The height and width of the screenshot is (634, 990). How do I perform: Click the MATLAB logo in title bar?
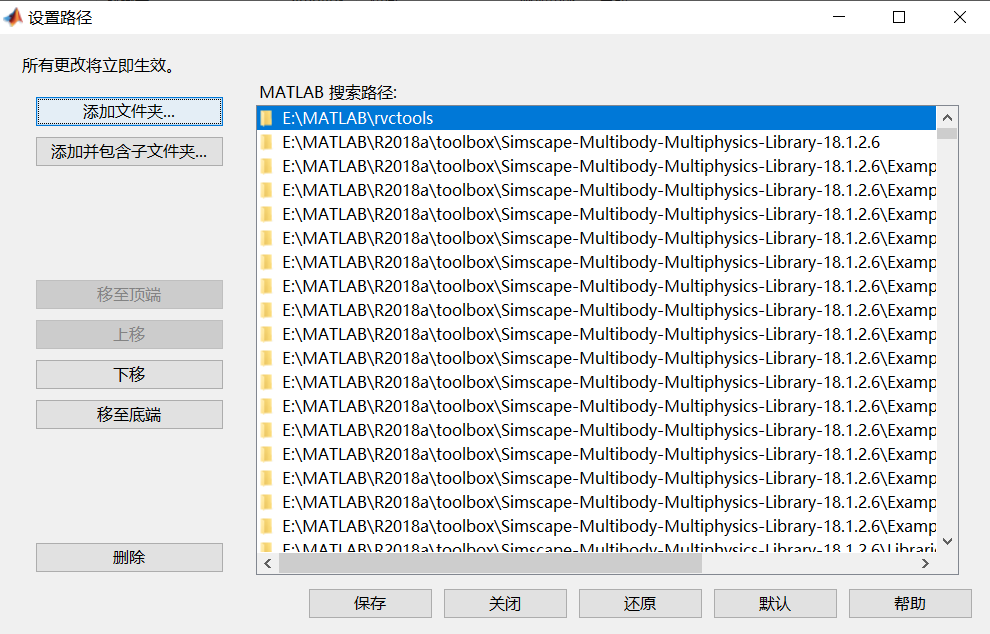pos(13,17)
